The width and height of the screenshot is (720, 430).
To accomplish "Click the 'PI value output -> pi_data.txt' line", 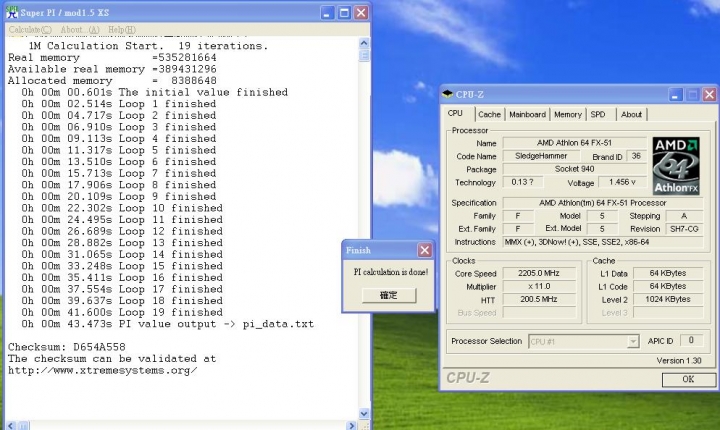I will (168, 324).
